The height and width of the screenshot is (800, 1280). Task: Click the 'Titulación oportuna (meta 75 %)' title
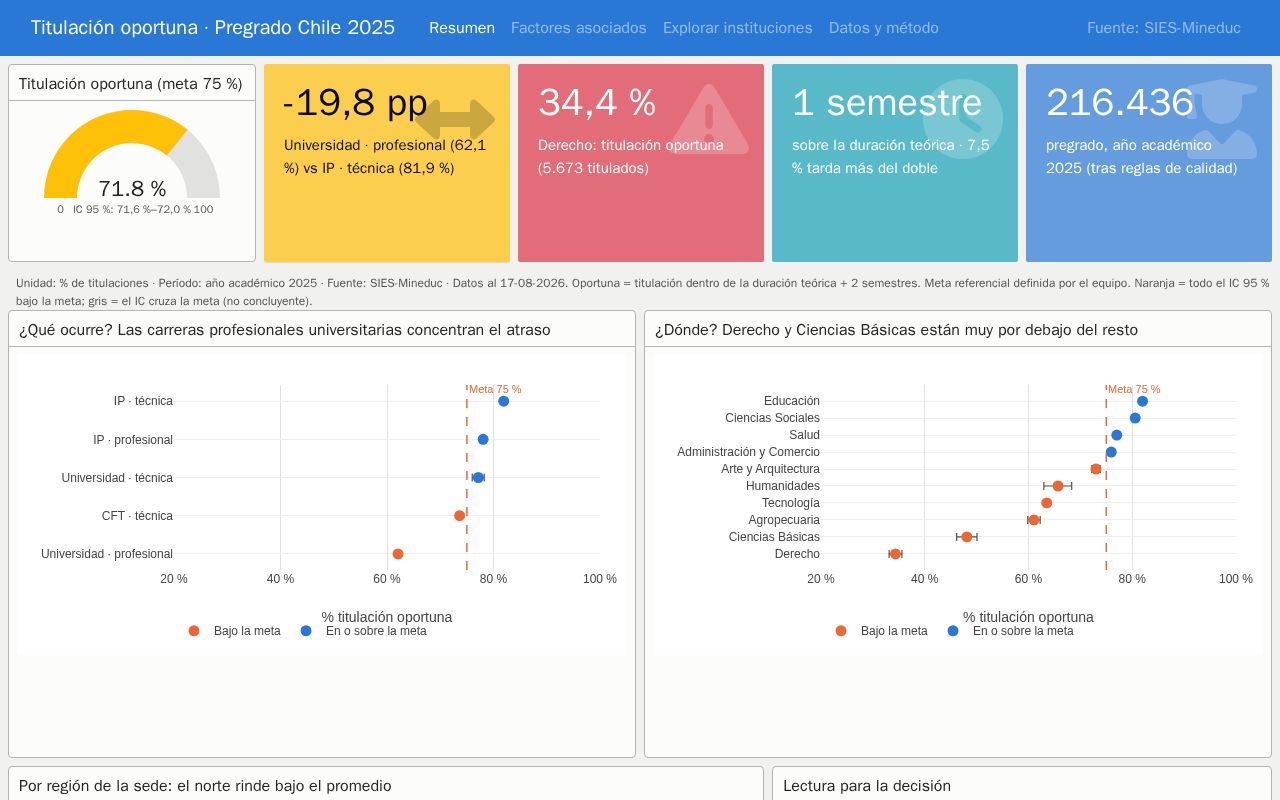click(x=131, y=84)
